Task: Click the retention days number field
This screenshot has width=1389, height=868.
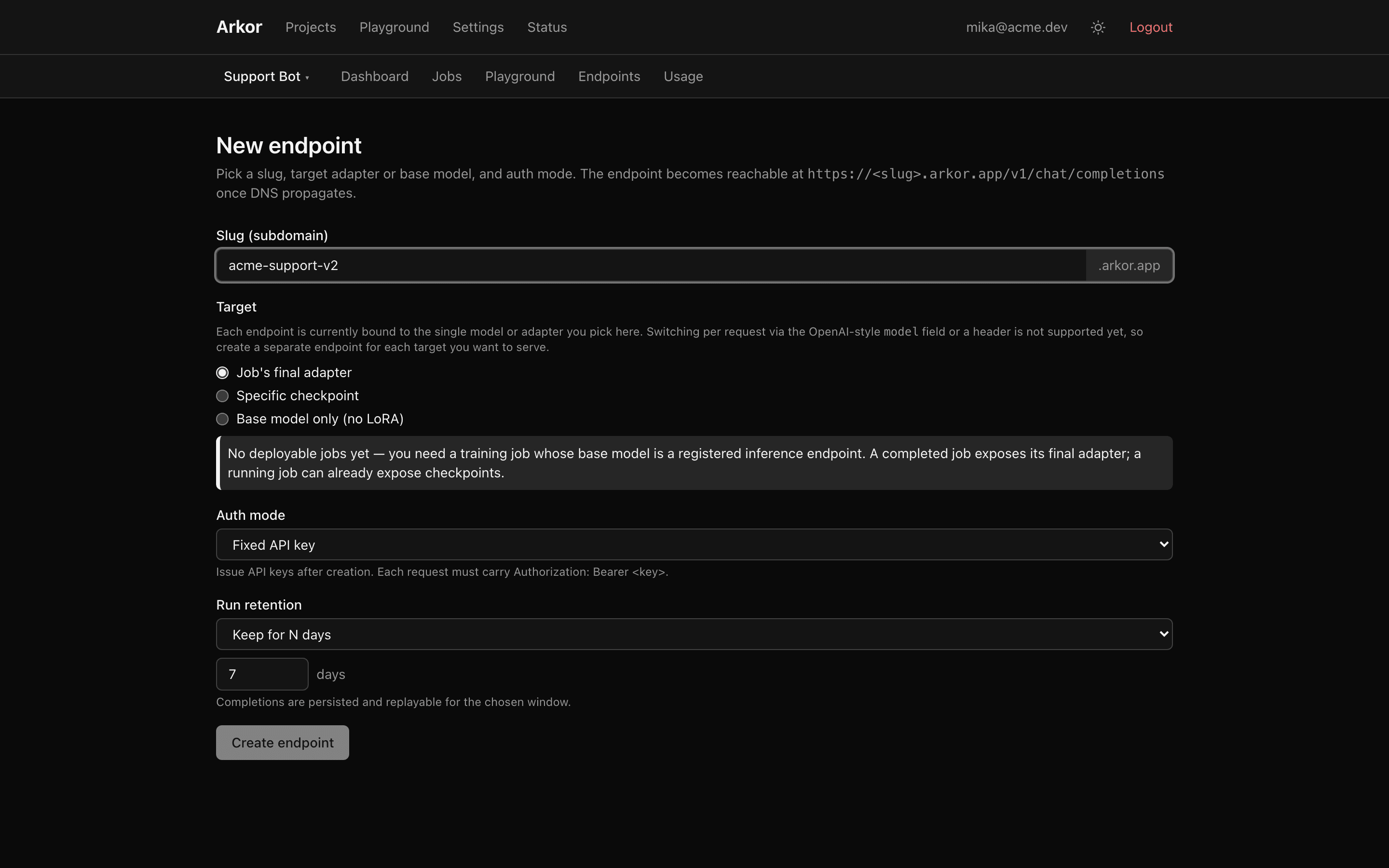Action: 262,674
